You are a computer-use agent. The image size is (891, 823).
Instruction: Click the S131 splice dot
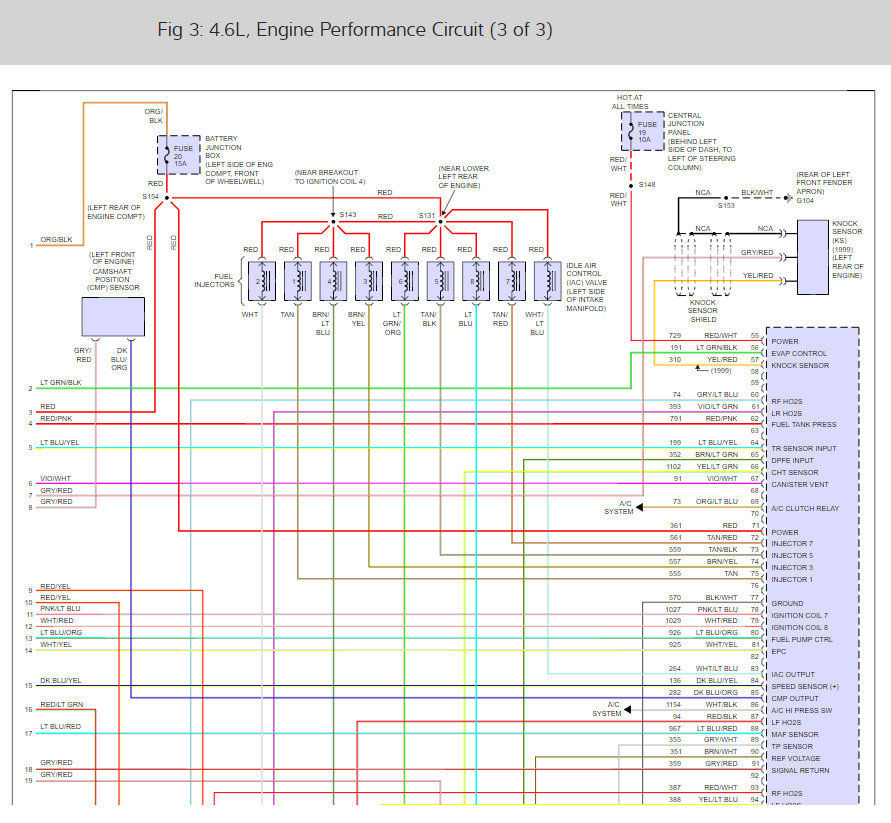[440, 222]
